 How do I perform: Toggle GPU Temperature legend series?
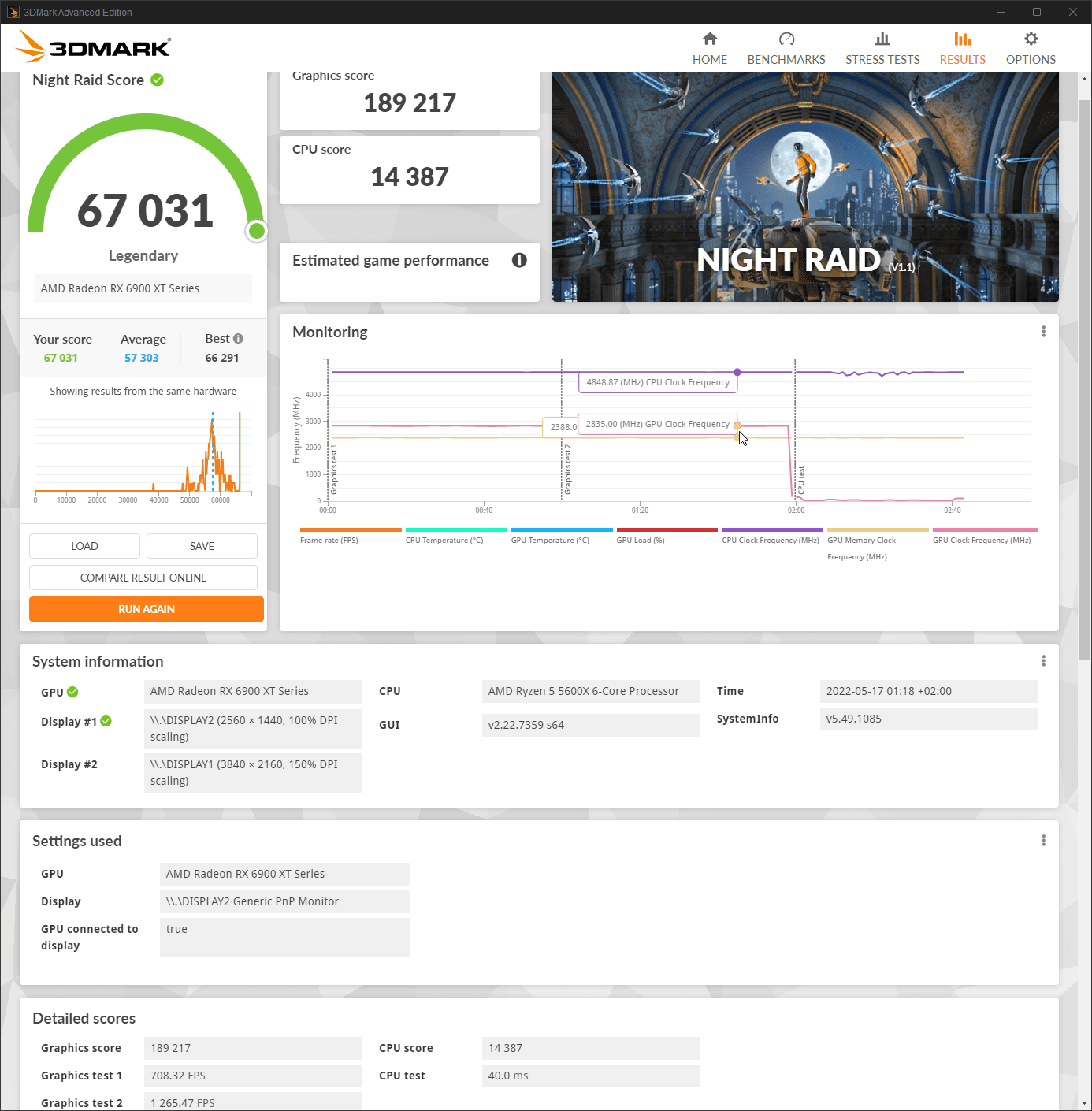(x=562, y=536)
